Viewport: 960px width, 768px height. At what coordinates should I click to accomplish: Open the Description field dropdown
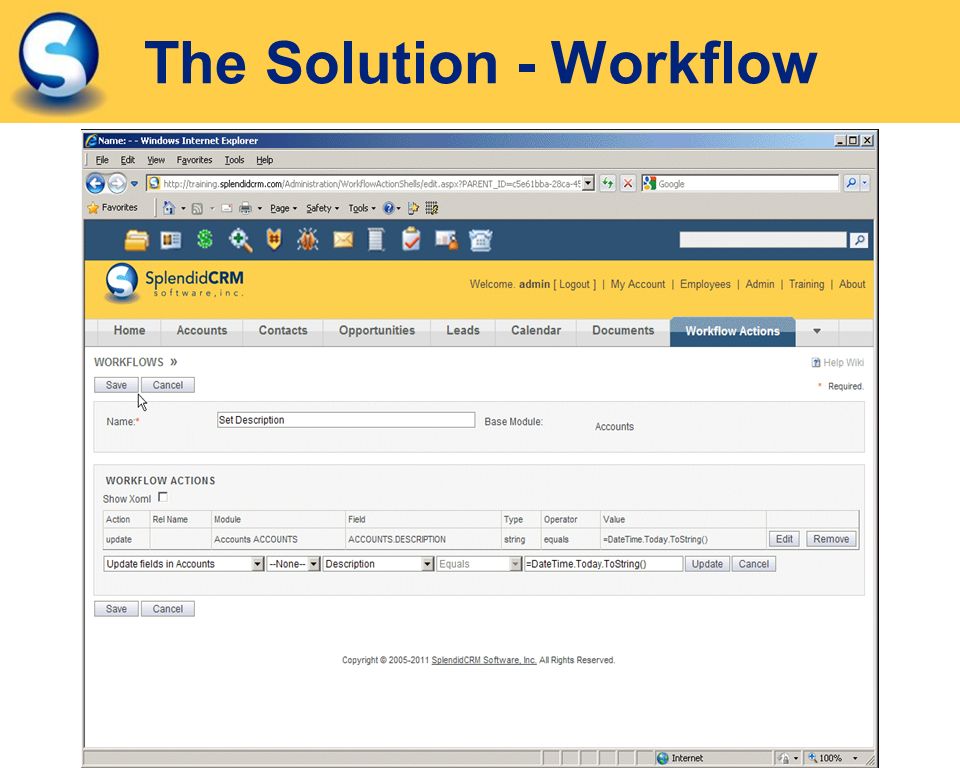(427, 564)
